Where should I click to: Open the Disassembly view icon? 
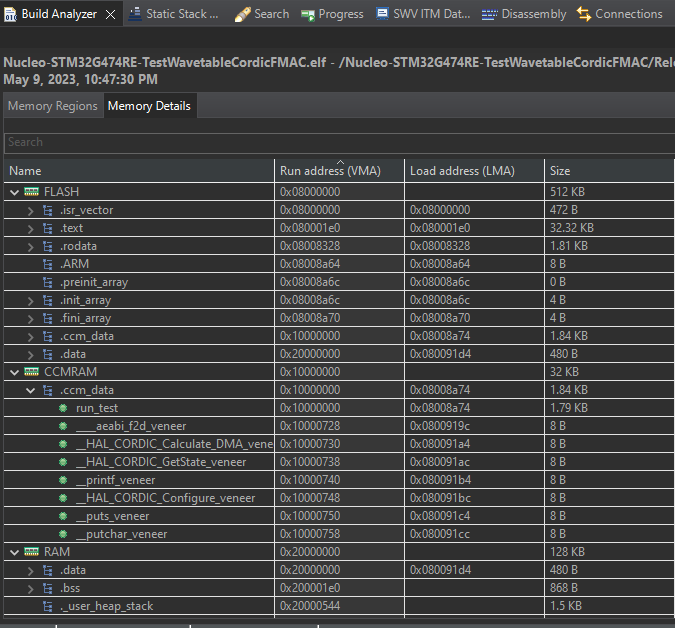(489, 15)
